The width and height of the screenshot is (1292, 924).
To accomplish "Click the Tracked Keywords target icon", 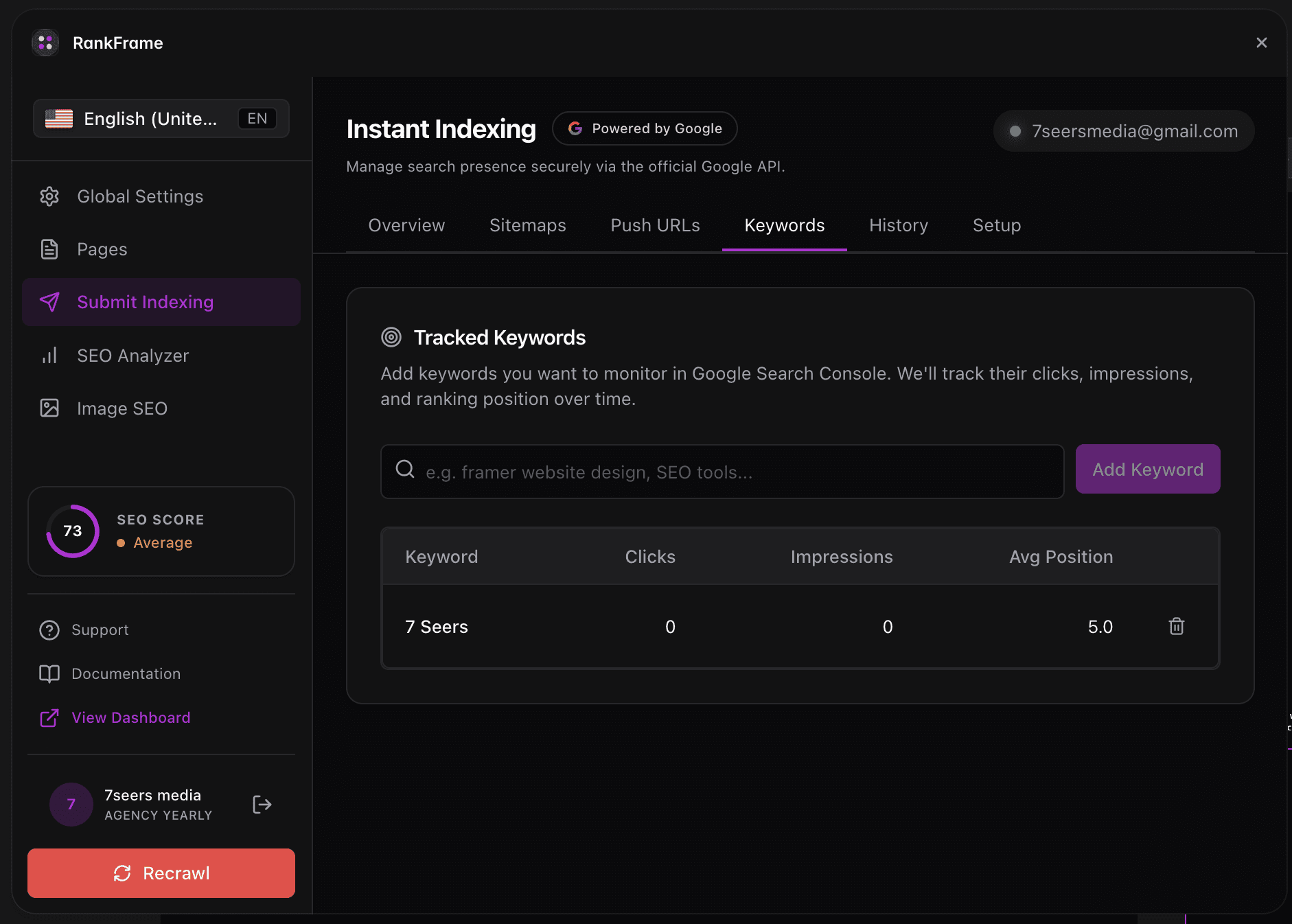I will [391, 337].
